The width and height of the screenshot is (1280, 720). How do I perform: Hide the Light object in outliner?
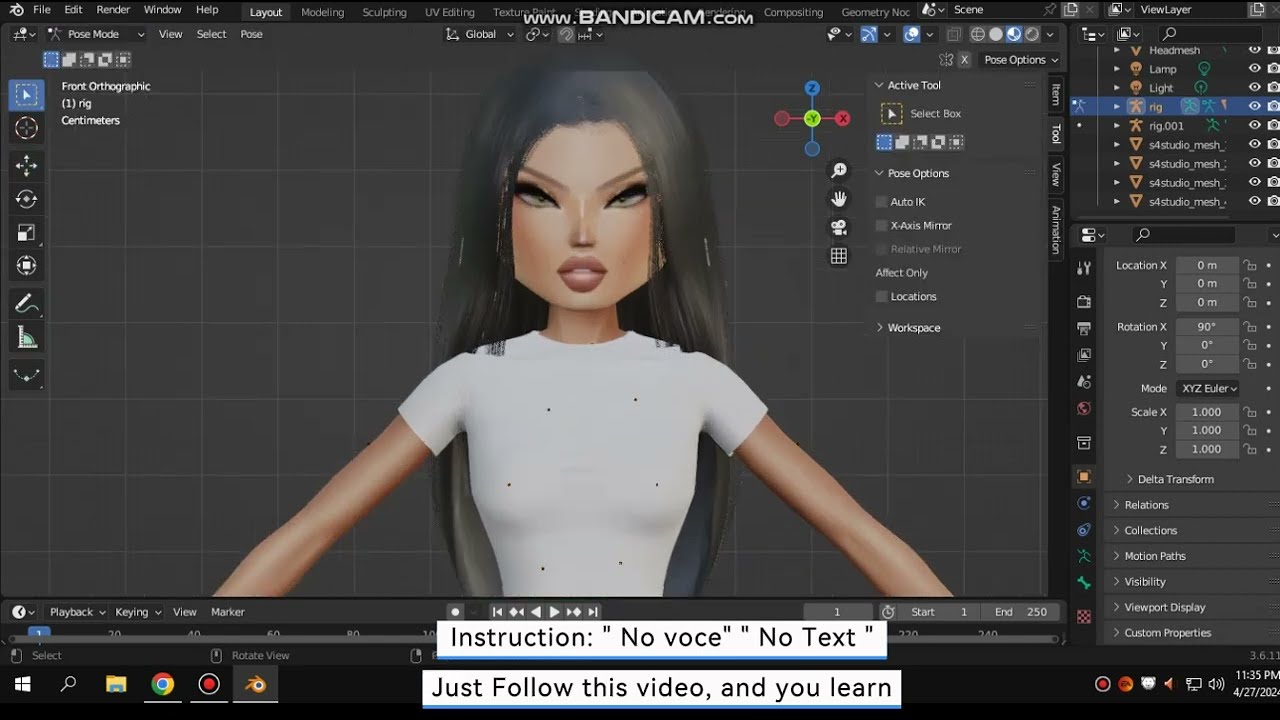(x=1254, y=88)
